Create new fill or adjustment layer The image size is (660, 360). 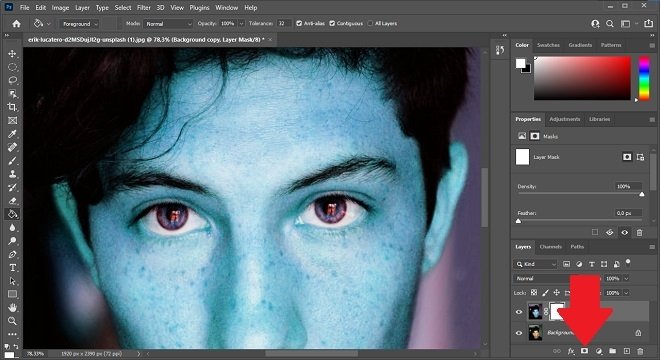(599, 351)
